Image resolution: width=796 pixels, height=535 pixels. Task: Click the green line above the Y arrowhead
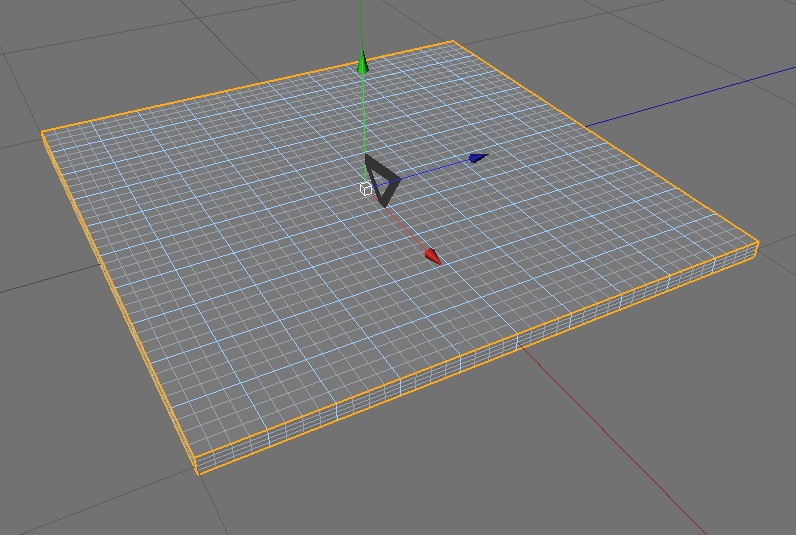click(363, 25)
